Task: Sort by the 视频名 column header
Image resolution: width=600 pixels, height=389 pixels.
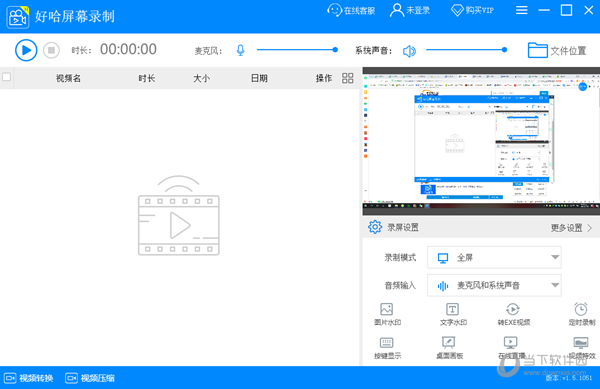Action: click(68, 78)
